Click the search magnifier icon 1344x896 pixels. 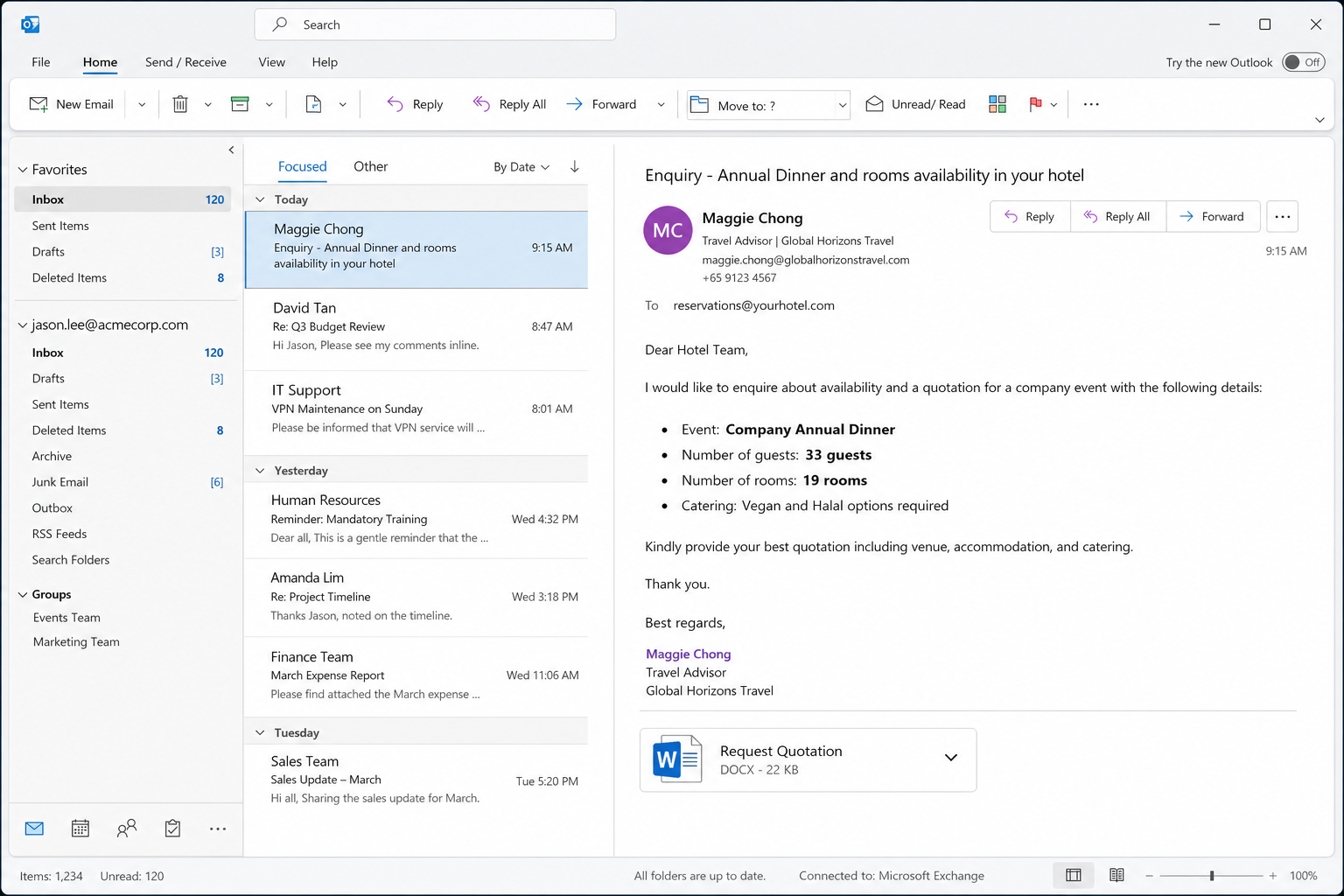point(280,24)
